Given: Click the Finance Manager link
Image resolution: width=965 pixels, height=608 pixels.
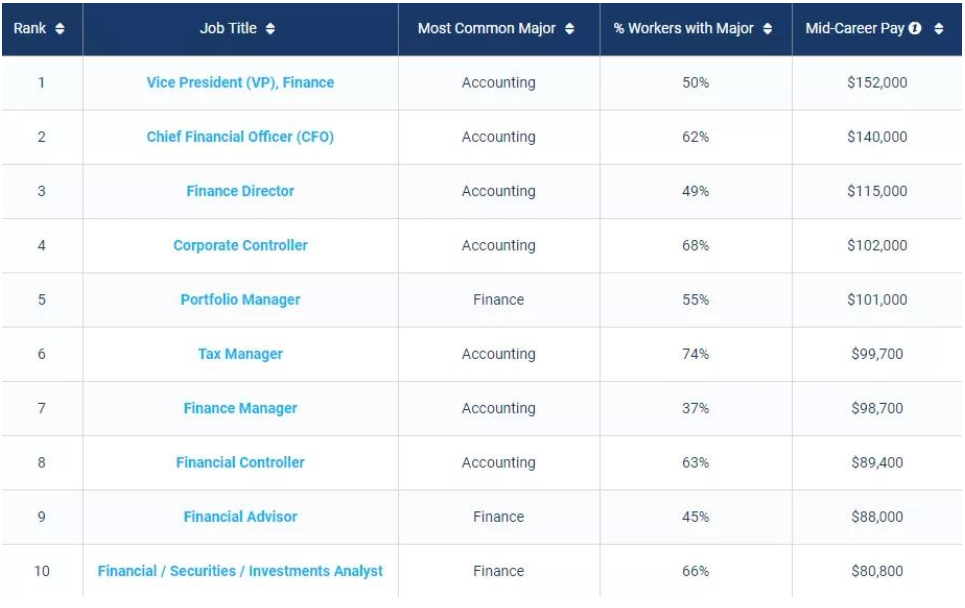Looking at the screenshot, I should (240, 408).
